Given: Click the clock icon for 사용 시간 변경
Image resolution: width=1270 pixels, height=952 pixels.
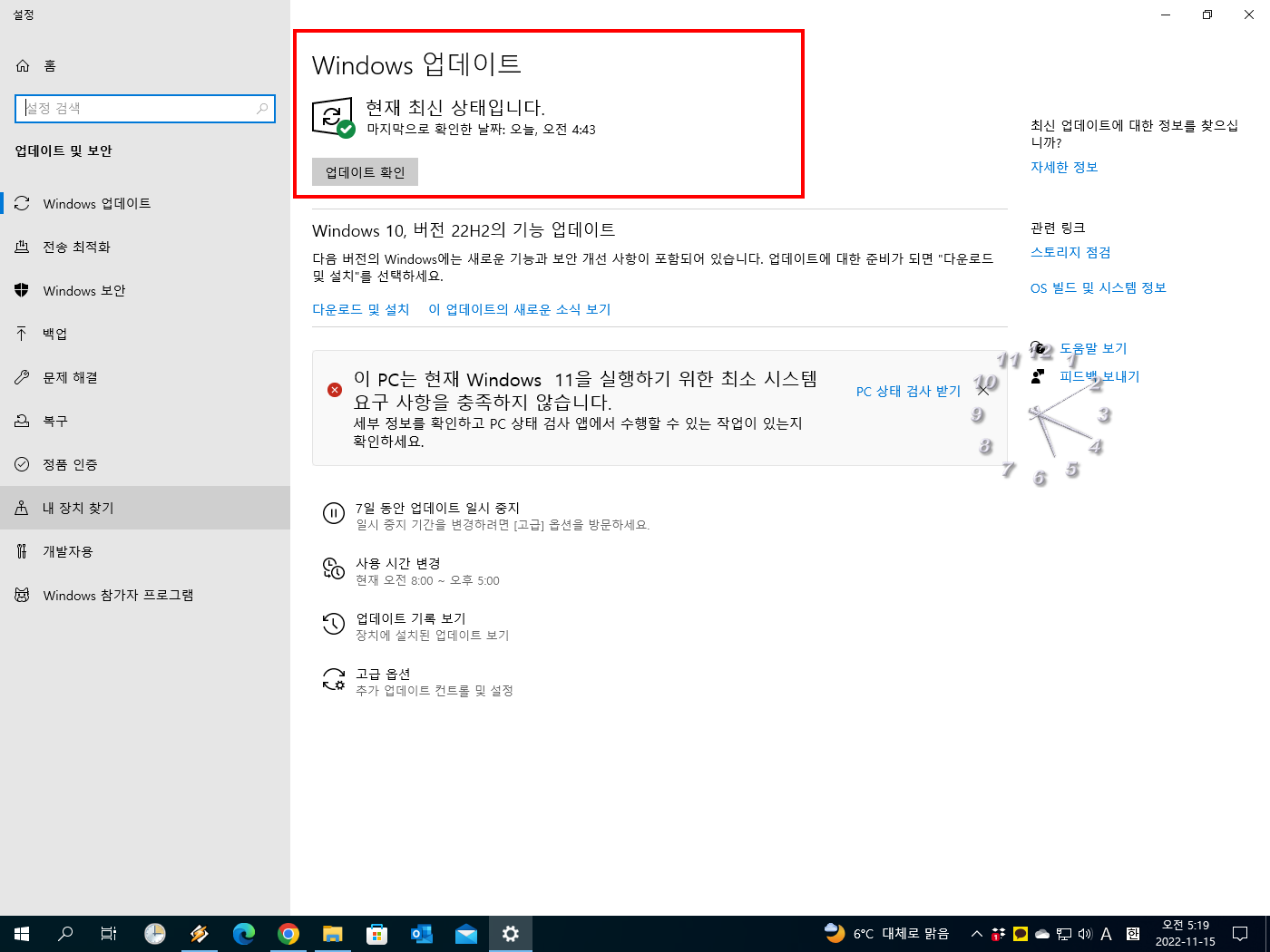Looking at the screenshot, I should pyautogui.click(x=334, y=569).
